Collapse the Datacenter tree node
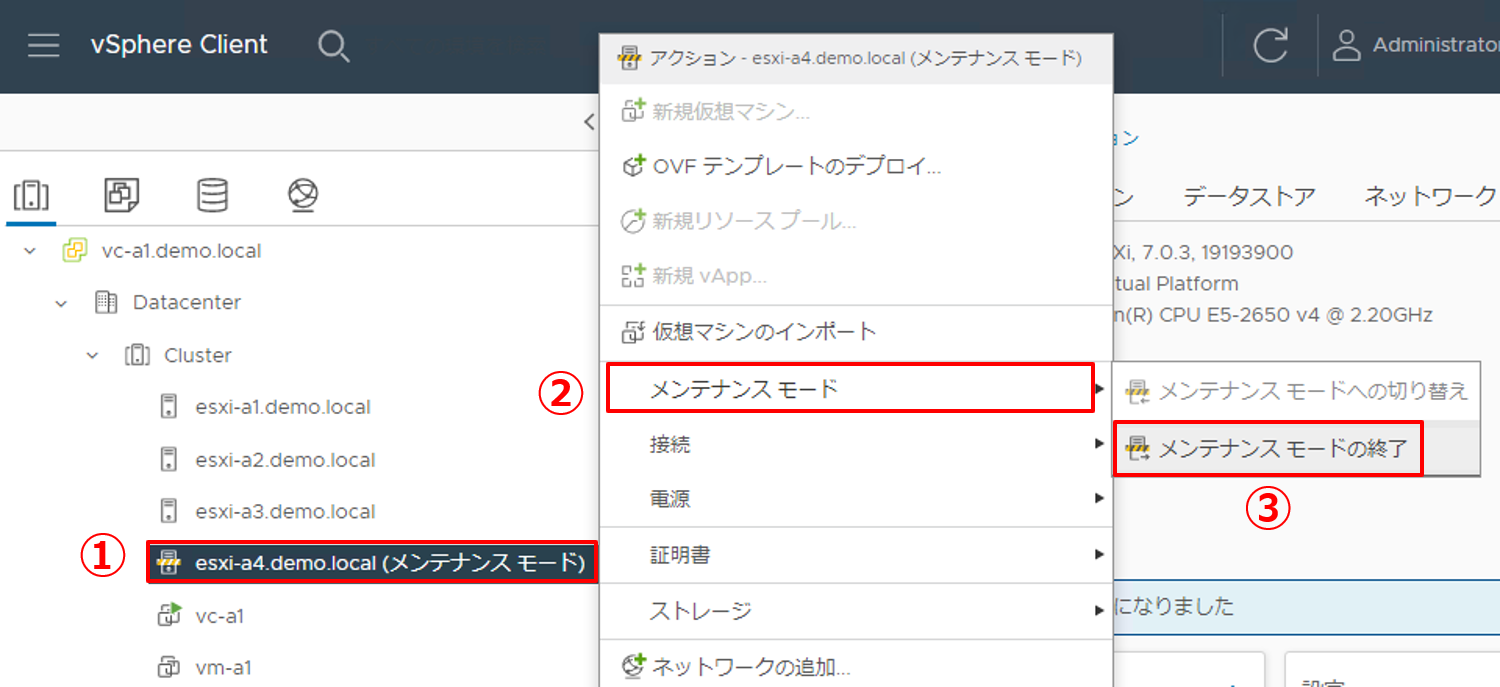 (61, 302)
